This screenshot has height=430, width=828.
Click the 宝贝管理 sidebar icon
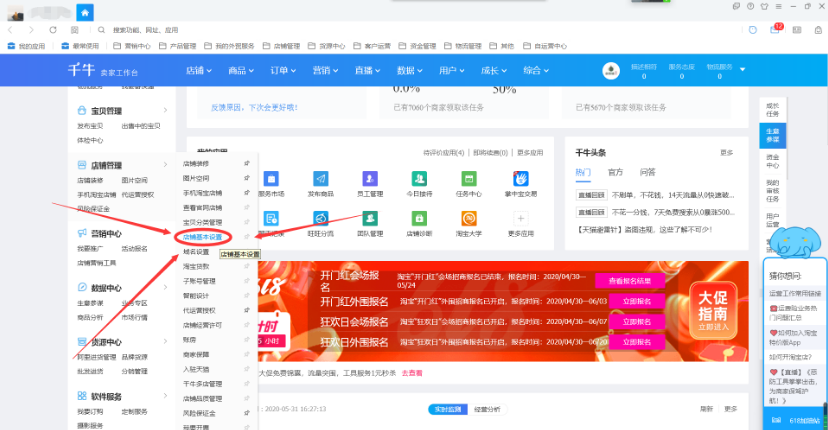[82, 110]
